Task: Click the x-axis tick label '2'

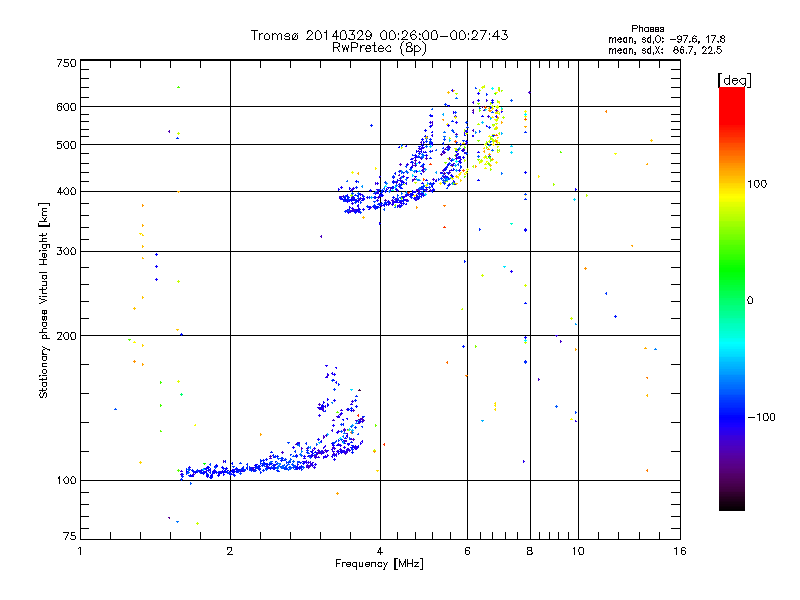Action: pos(230,551)
